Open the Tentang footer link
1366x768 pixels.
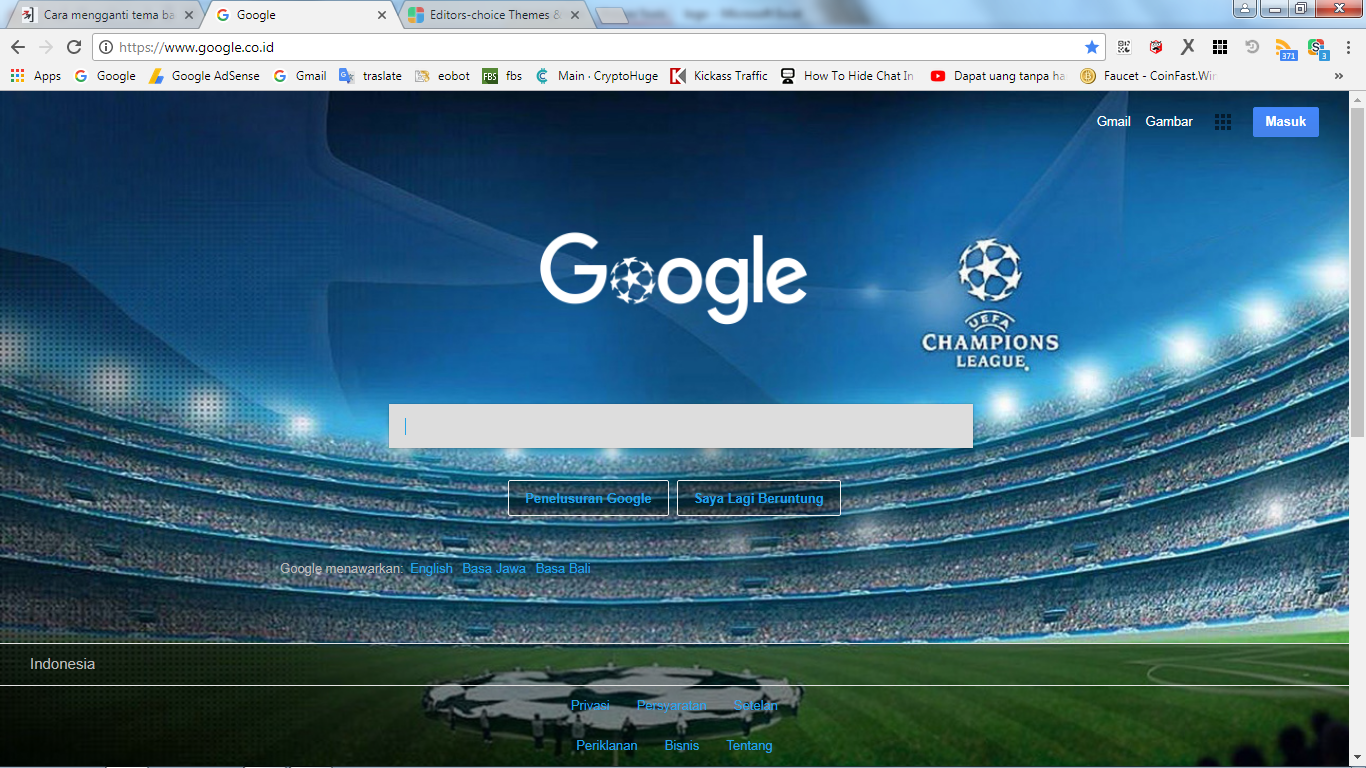(749, 746)
